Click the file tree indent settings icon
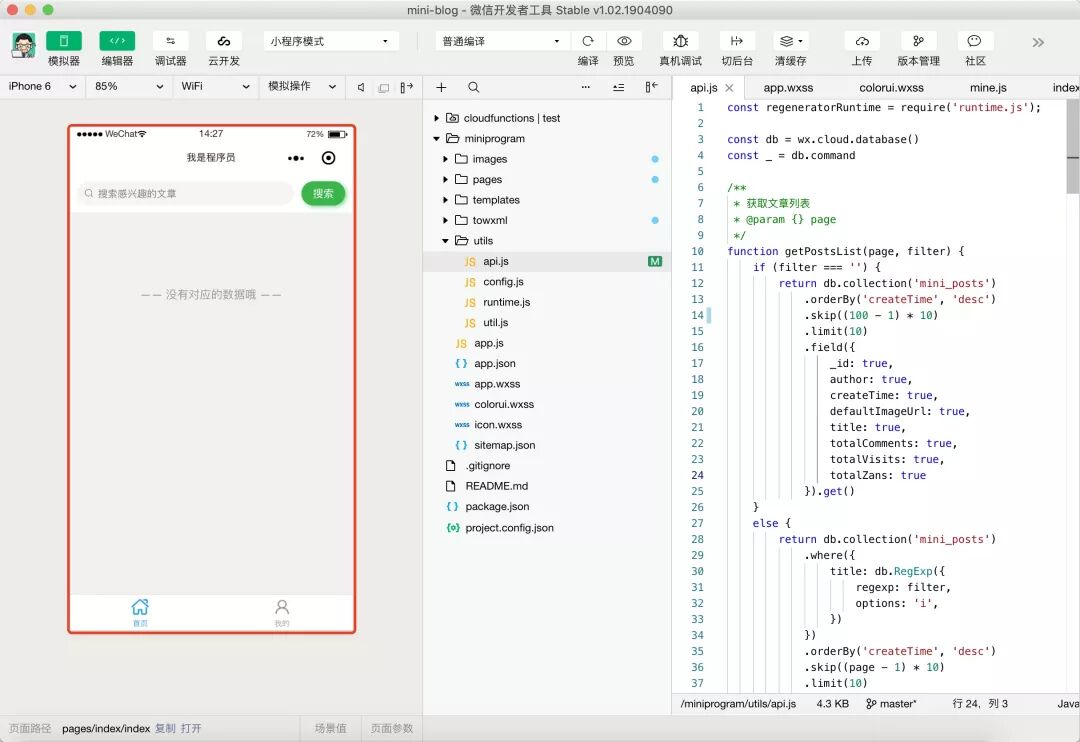The height and width of the screenshot is (742, 1080). (619, 87)
